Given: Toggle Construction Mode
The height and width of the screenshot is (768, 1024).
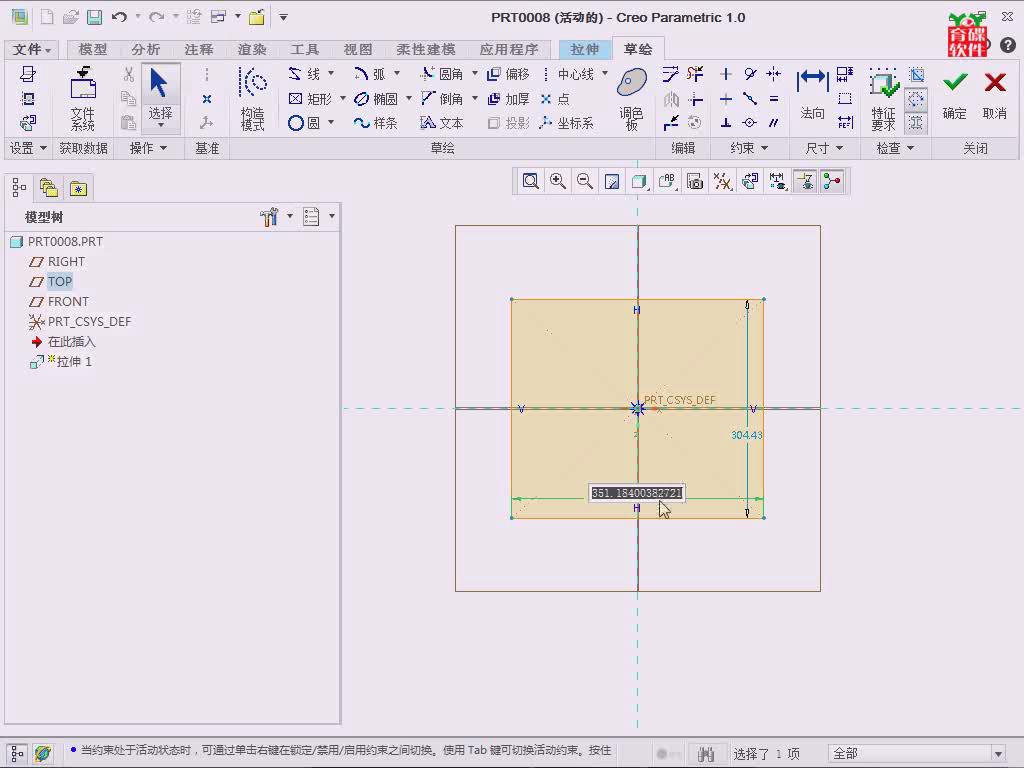Looking at the screenshot, I should point(252,99).
